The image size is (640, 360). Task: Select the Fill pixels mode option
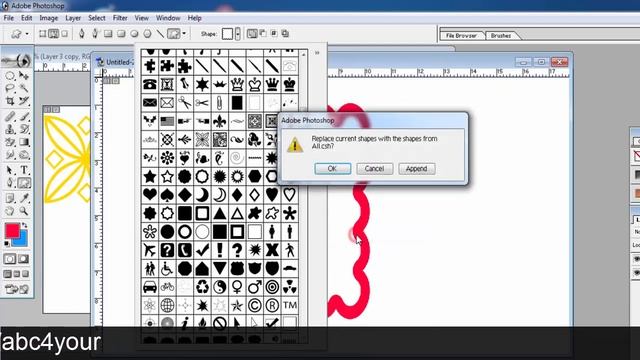click(x=64, y=34)
